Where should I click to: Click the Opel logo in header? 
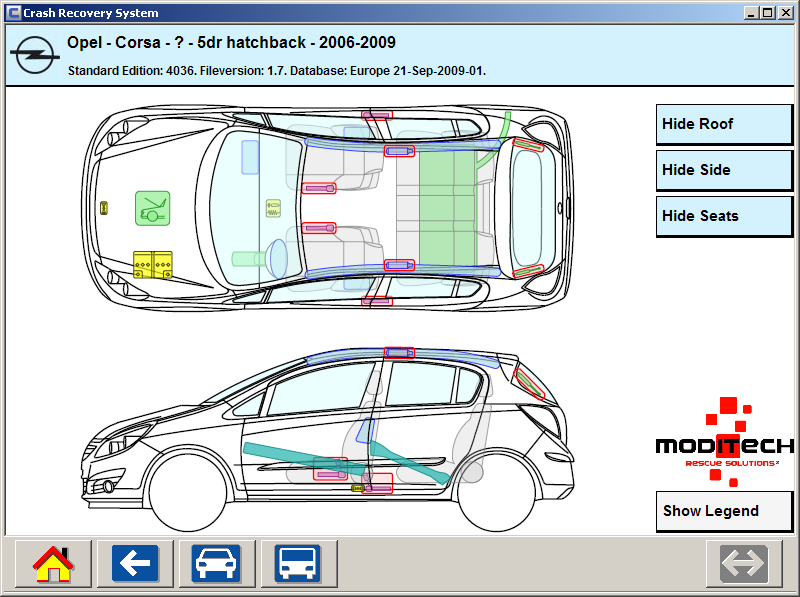pyautogui.click(x=35, y=55)
